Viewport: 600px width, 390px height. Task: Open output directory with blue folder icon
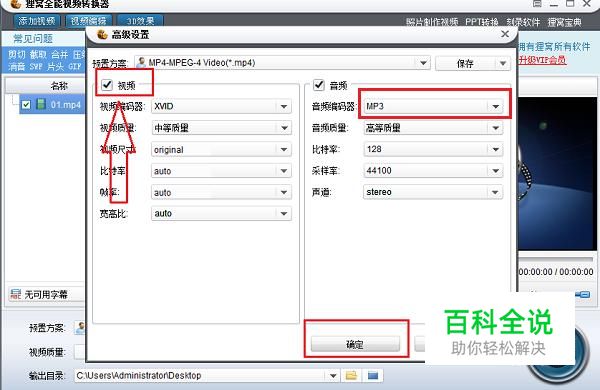[x=373, y=376]
